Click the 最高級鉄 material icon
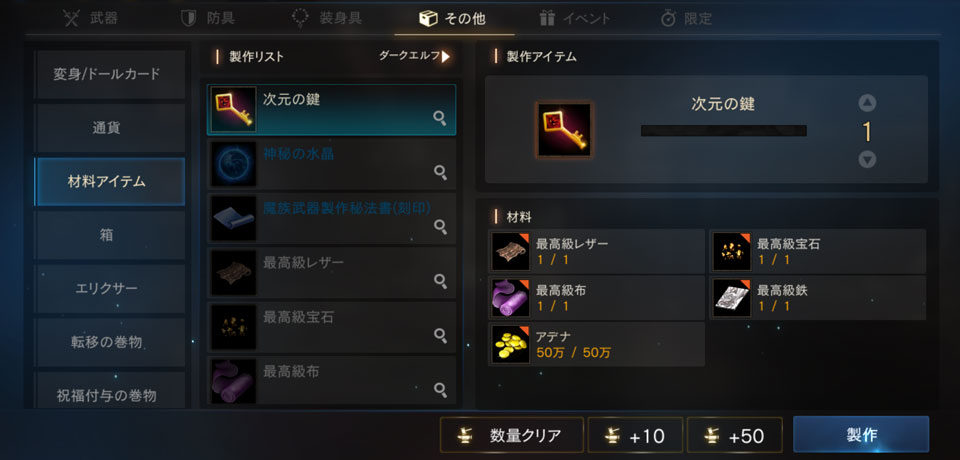Image resolution: width=960 pixels, height=460 pixels. (x=732, y=298)
